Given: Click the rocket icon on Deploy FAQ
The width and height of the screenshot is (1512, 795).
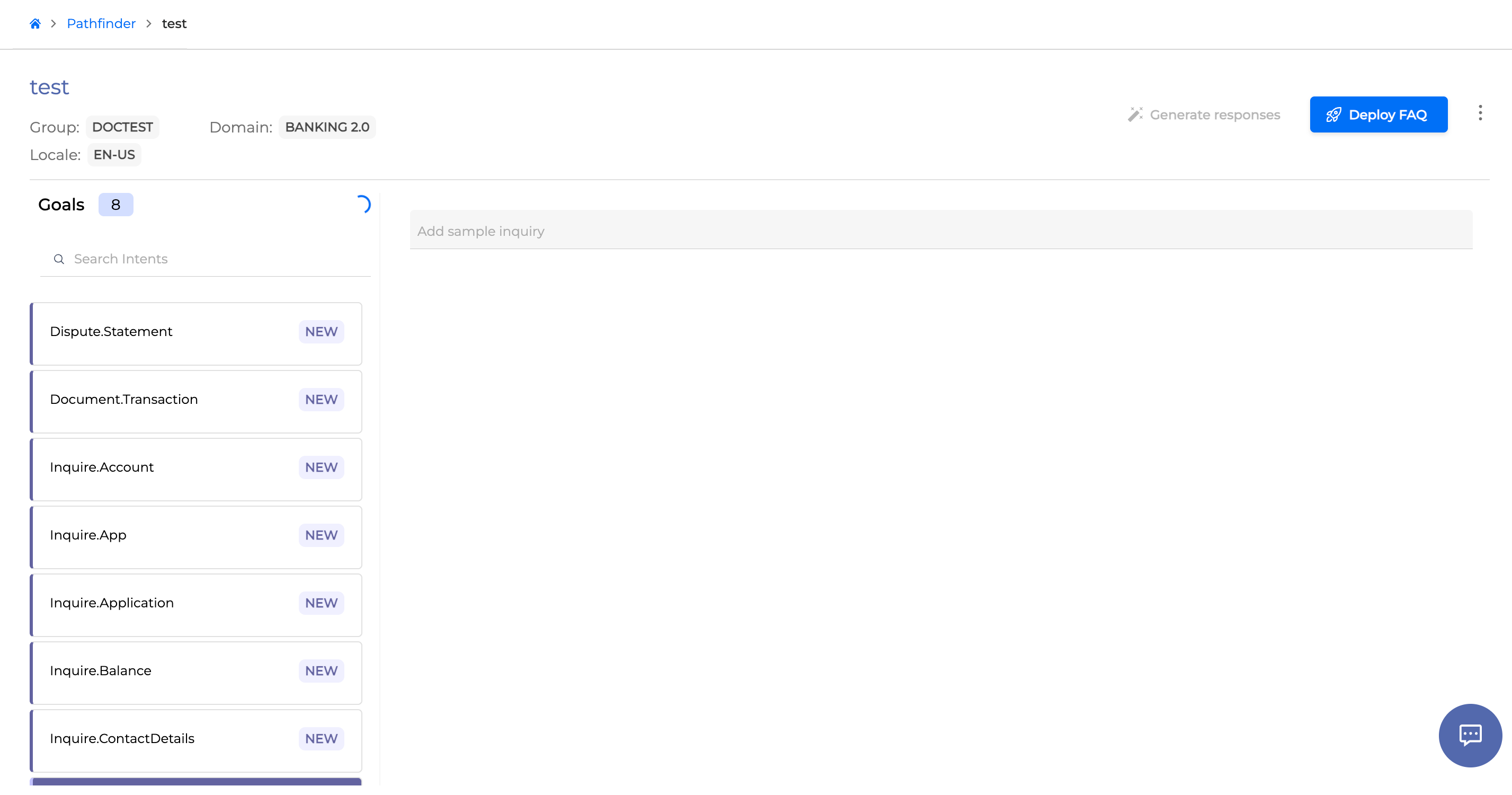Looking at the screenshot, I should coord(1333,114).
